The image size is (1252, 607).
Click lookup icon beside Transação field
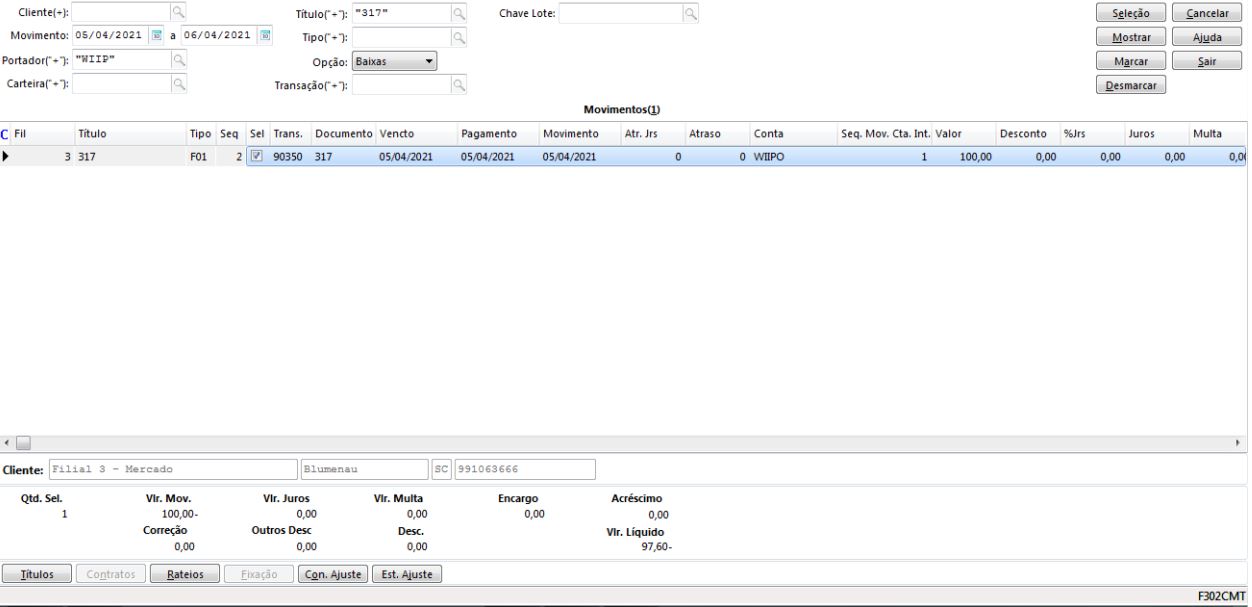pyautogui.click(x=459, y=86)
